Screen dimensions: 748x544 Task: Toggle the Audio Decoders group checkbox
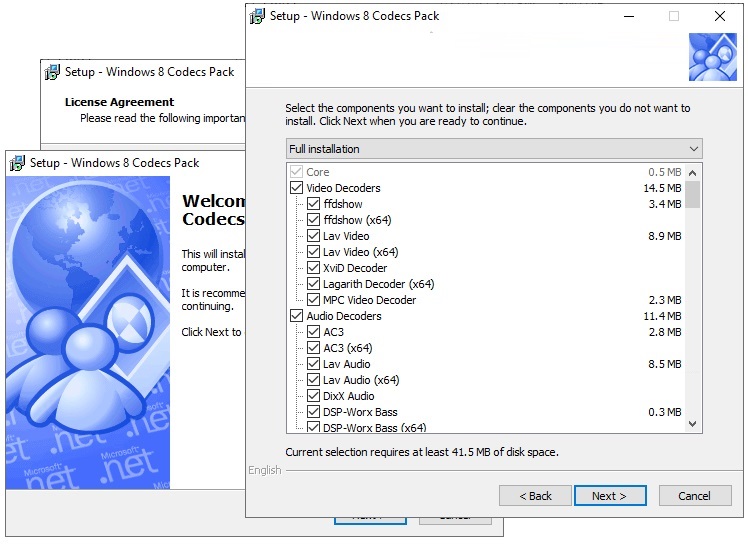click(296, 316)
